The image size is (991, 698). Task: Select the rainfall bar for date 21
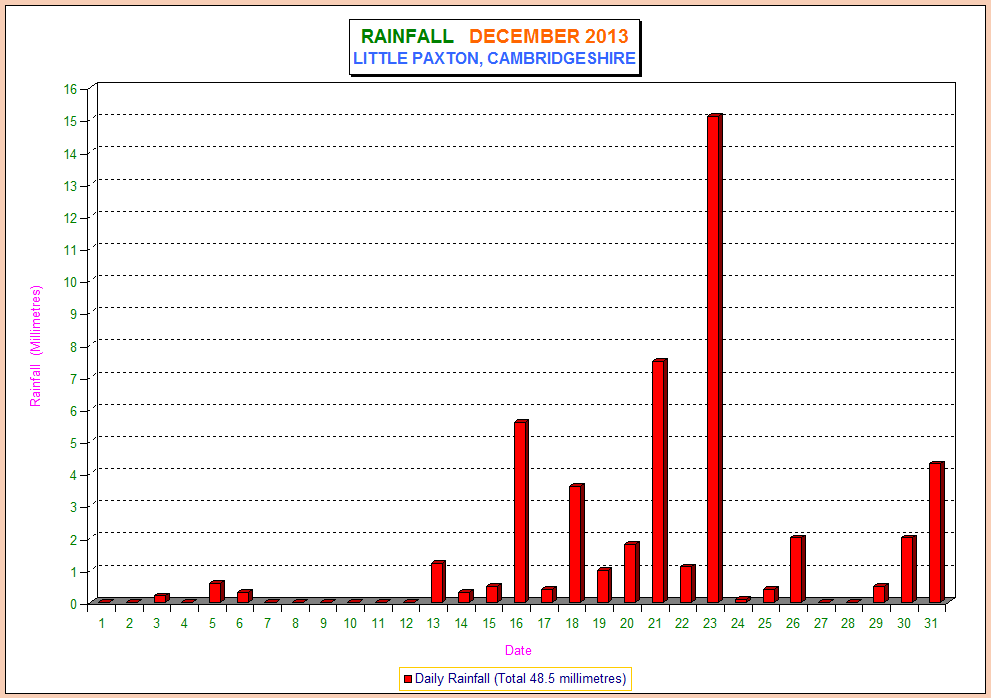click(x=659, y=481)
